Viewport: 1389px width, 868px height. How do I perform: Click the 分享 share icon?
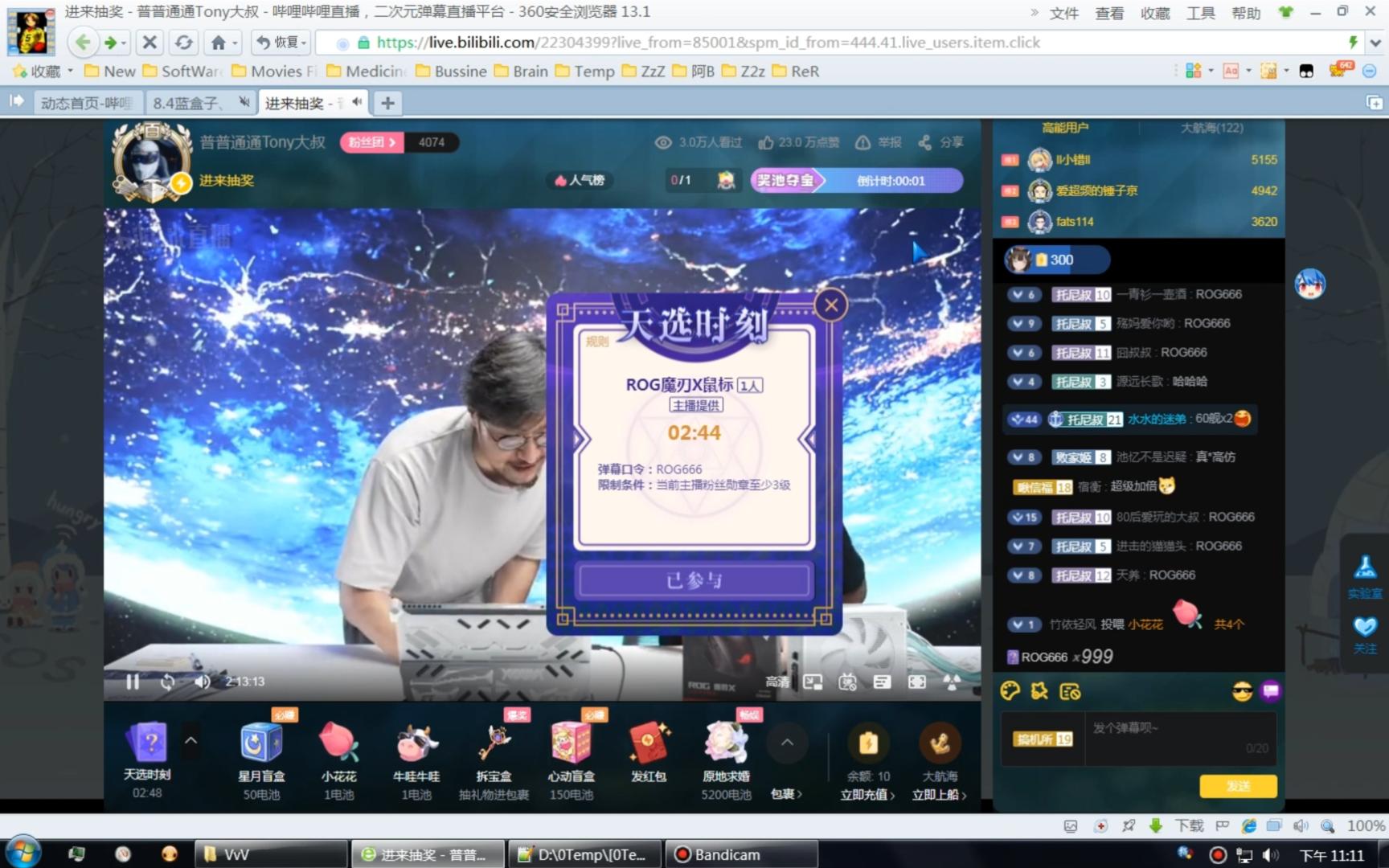tap(940, 142)
